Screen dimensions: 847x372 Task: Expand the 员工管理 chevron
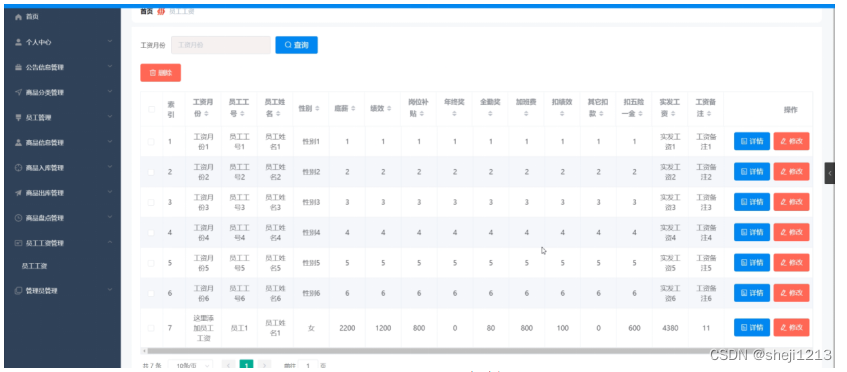coord(110,117)
